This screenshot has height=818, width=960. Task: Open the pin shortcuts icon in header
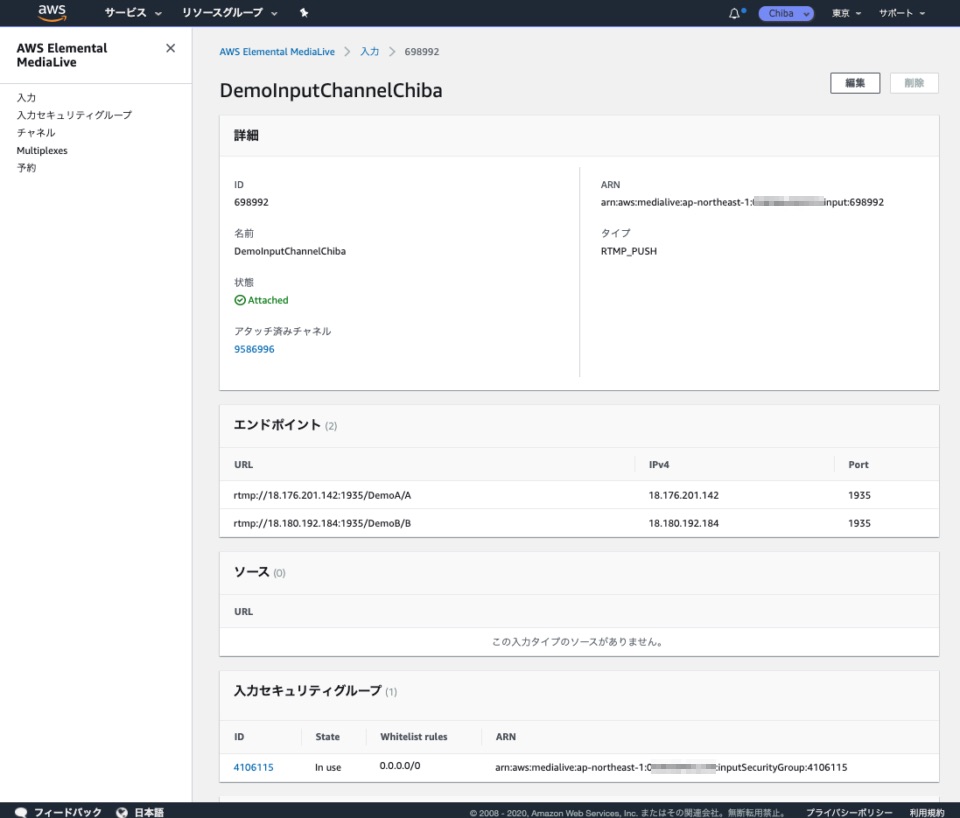click(304, 13)
